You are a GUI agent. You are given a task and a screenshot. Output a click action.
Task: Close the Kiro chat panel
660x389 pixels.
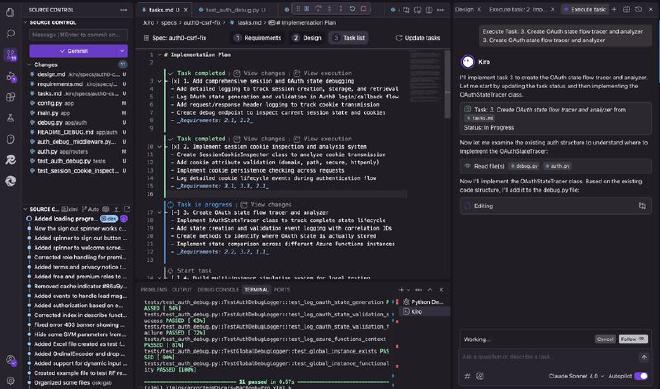651,9
